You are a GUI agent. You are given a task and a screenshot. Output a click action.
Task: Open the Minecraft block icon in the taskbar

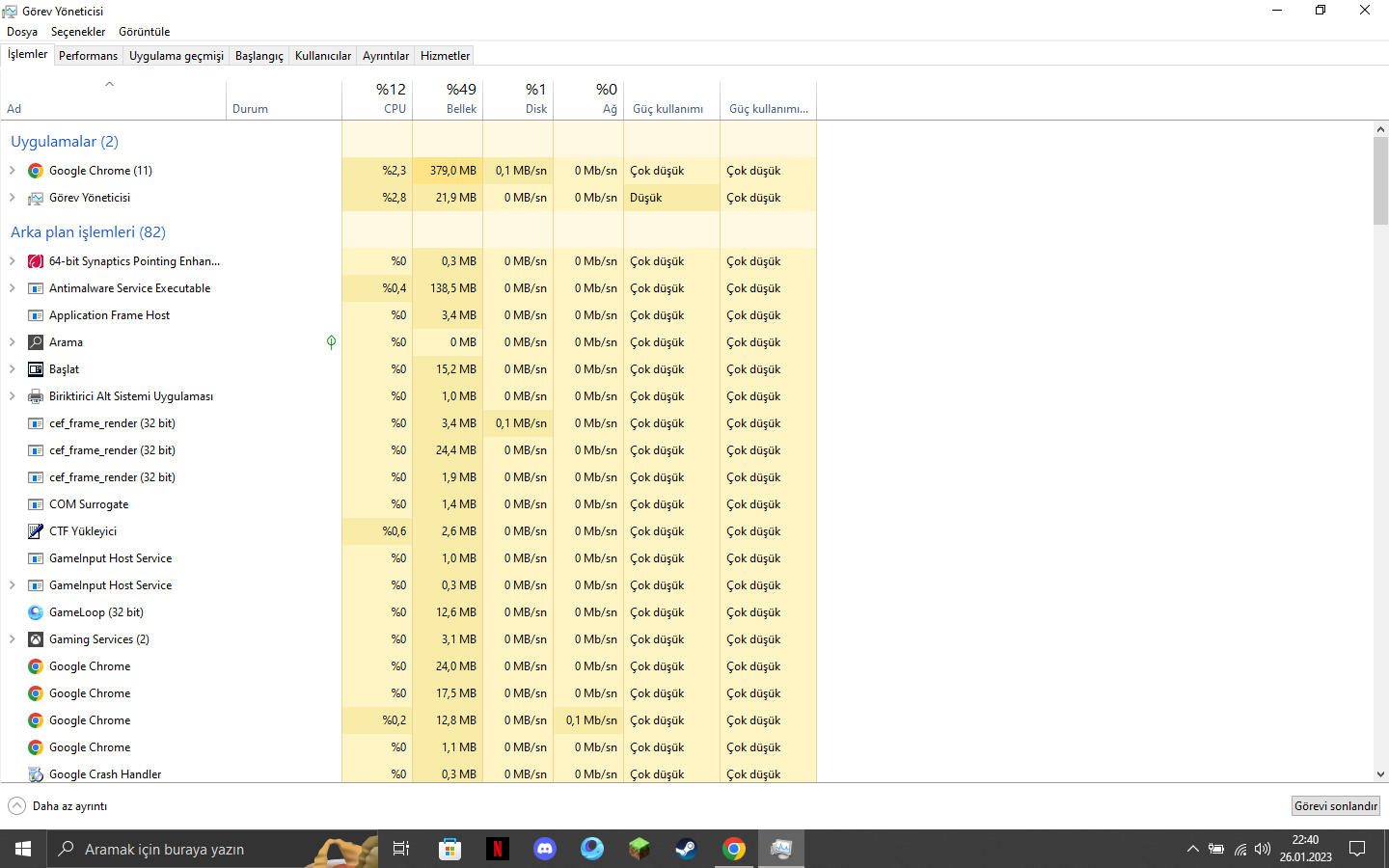[x=639, y=849]
